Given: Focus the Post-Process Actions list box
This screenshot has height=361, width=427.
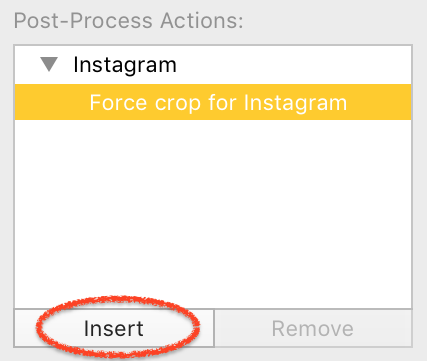Looking at the screenshot, I should pos(213,177).
